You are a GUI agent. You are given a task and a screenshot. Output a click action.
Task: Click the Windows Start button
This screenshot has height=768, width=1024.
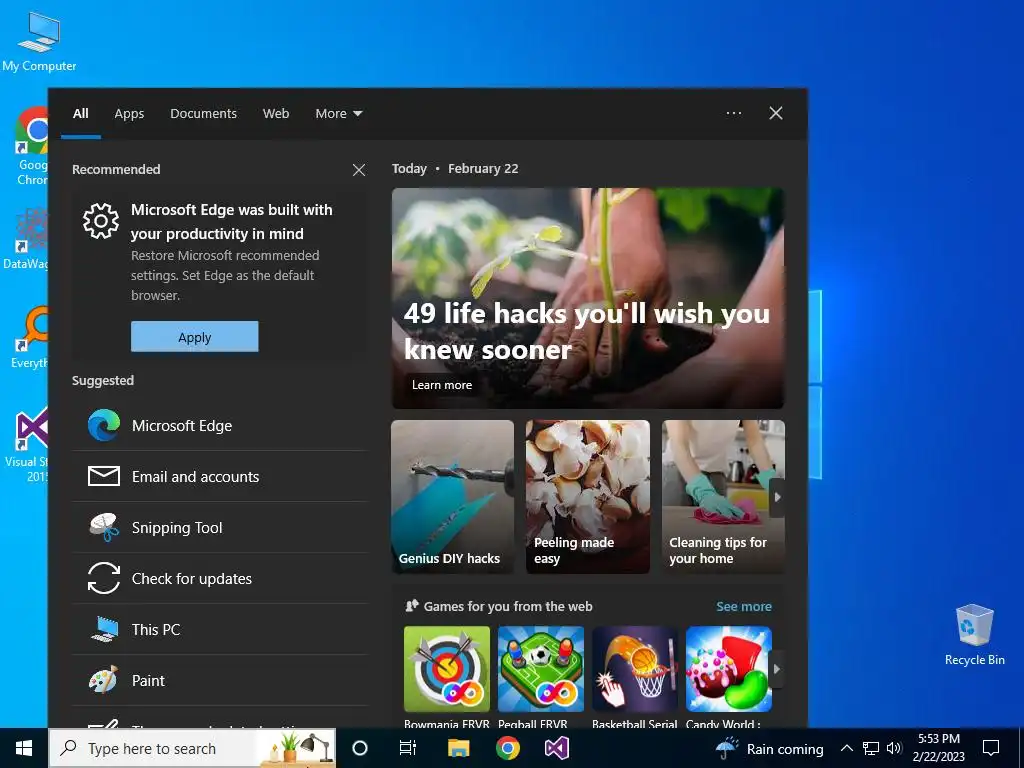click(24, 748)
